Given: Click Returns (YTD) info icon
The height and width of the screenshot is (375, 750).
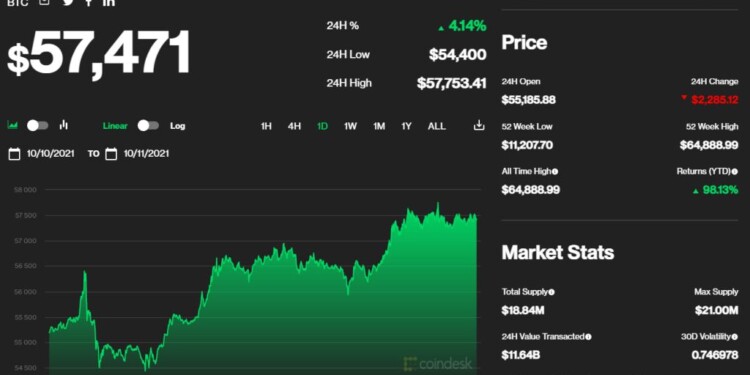Looking at the screenshot, I should (734, 171).
